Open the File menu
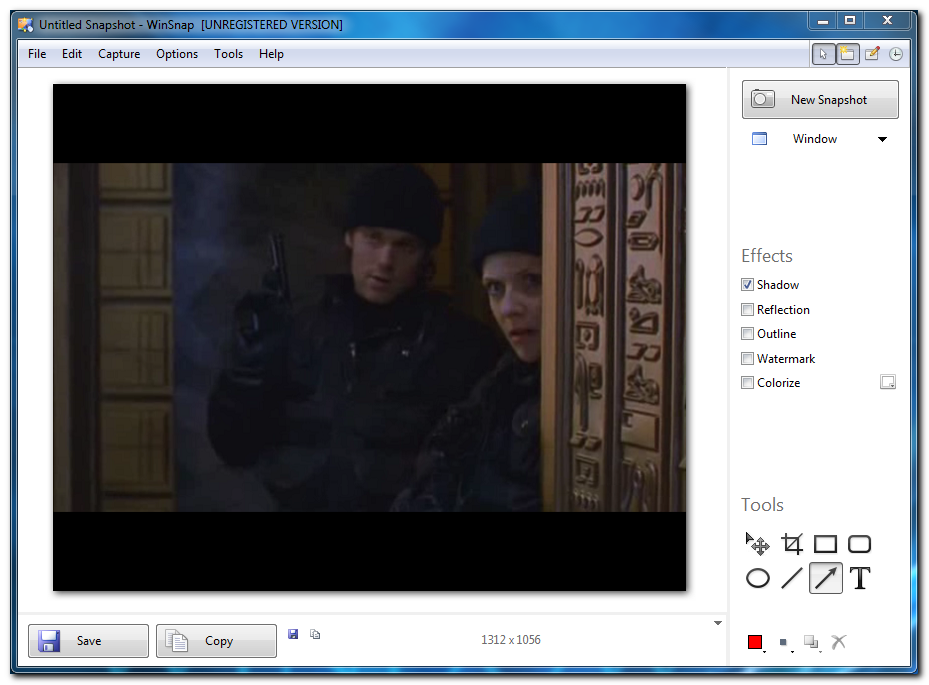The height and width of the screenshot is (685, 929). [x=37, y=54]
